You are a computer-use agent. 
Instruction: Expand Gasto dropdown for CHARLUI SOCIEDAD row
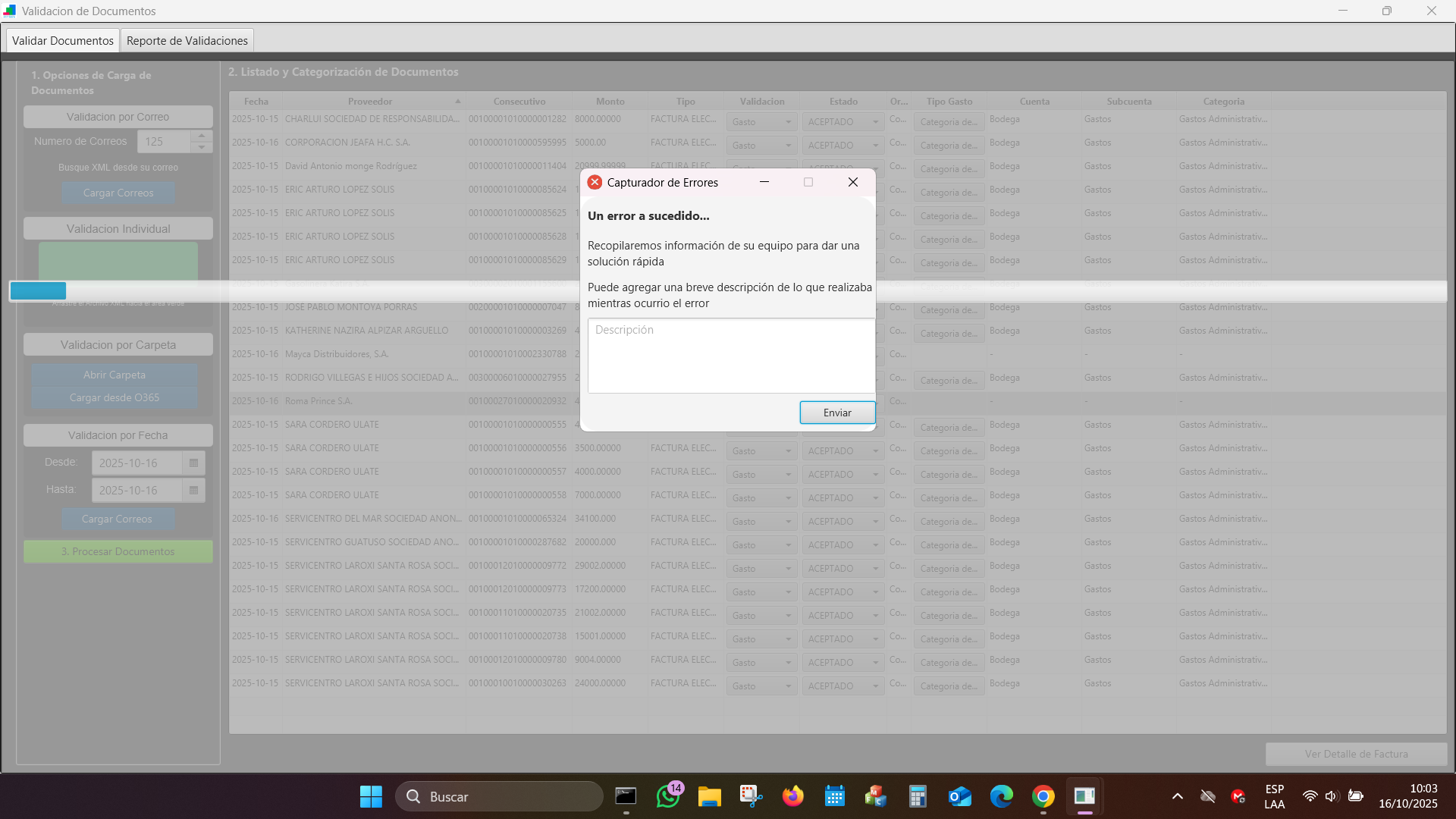click(x=761, y=122)
